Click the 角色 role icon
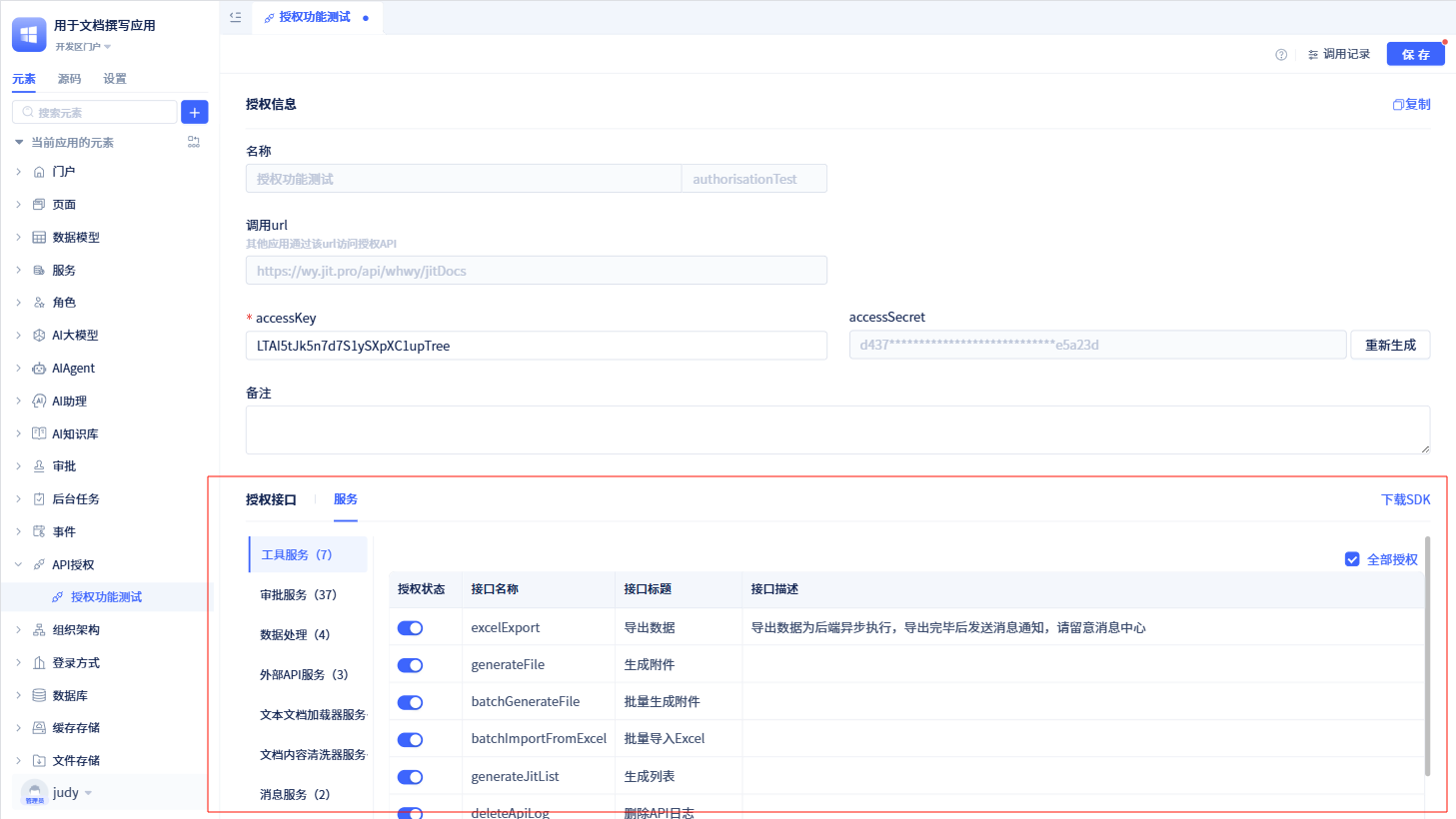Image resolution: width=1456 pixels, height=819 pixels. click(39, 302)
